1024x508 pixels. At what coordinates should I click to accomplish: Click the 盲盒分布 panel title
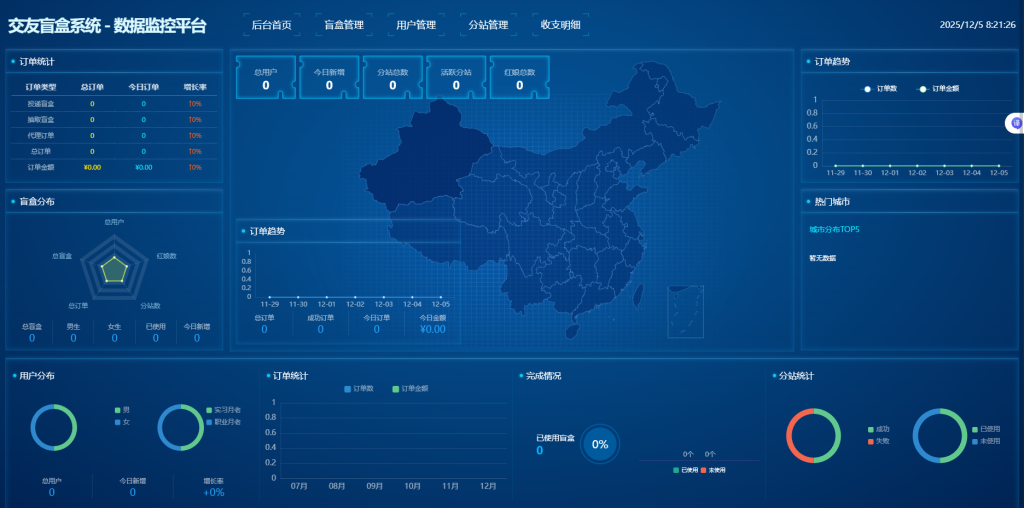37,202
